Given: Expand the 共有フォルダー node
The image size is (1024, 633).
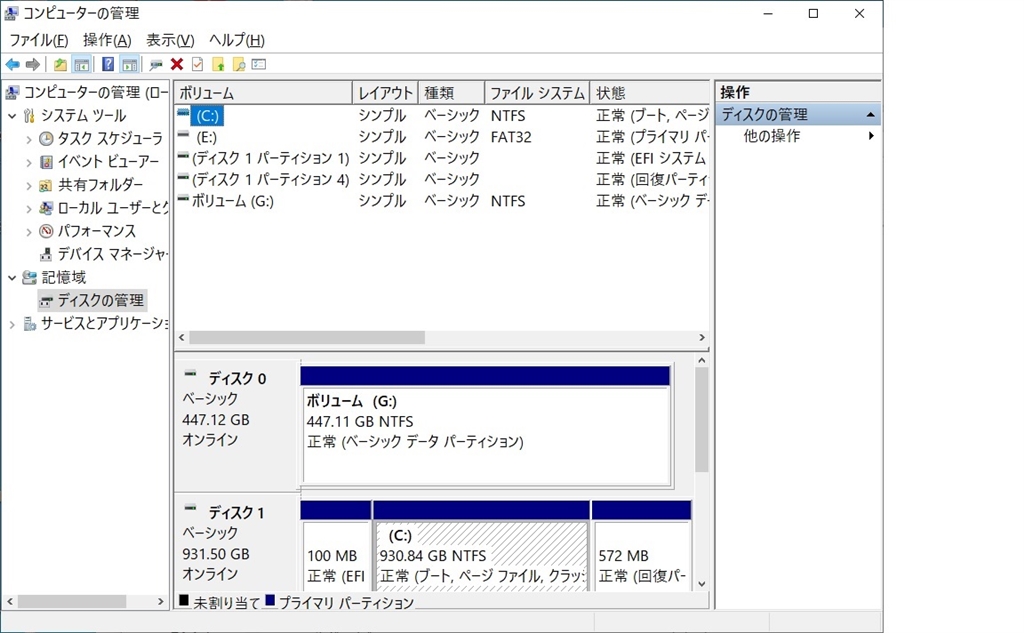Looking at the screenshot, I should (x=28, y=186).
